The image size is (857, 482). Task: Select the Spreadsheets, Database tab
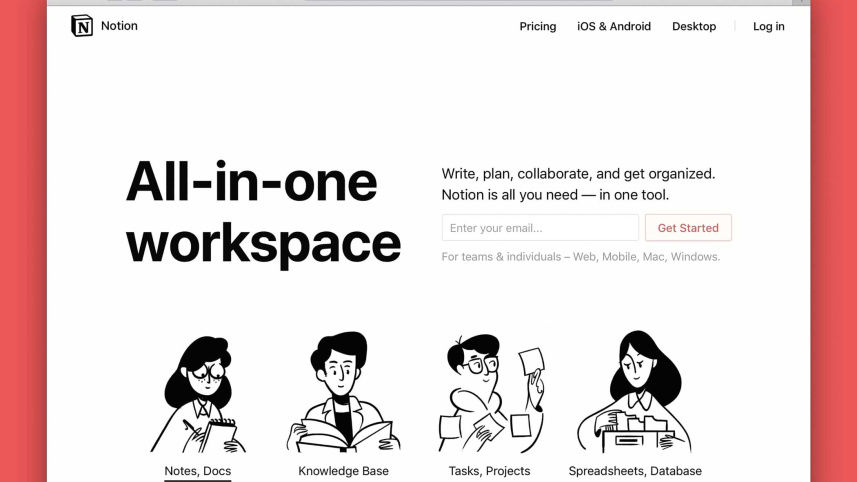point(635,471)
